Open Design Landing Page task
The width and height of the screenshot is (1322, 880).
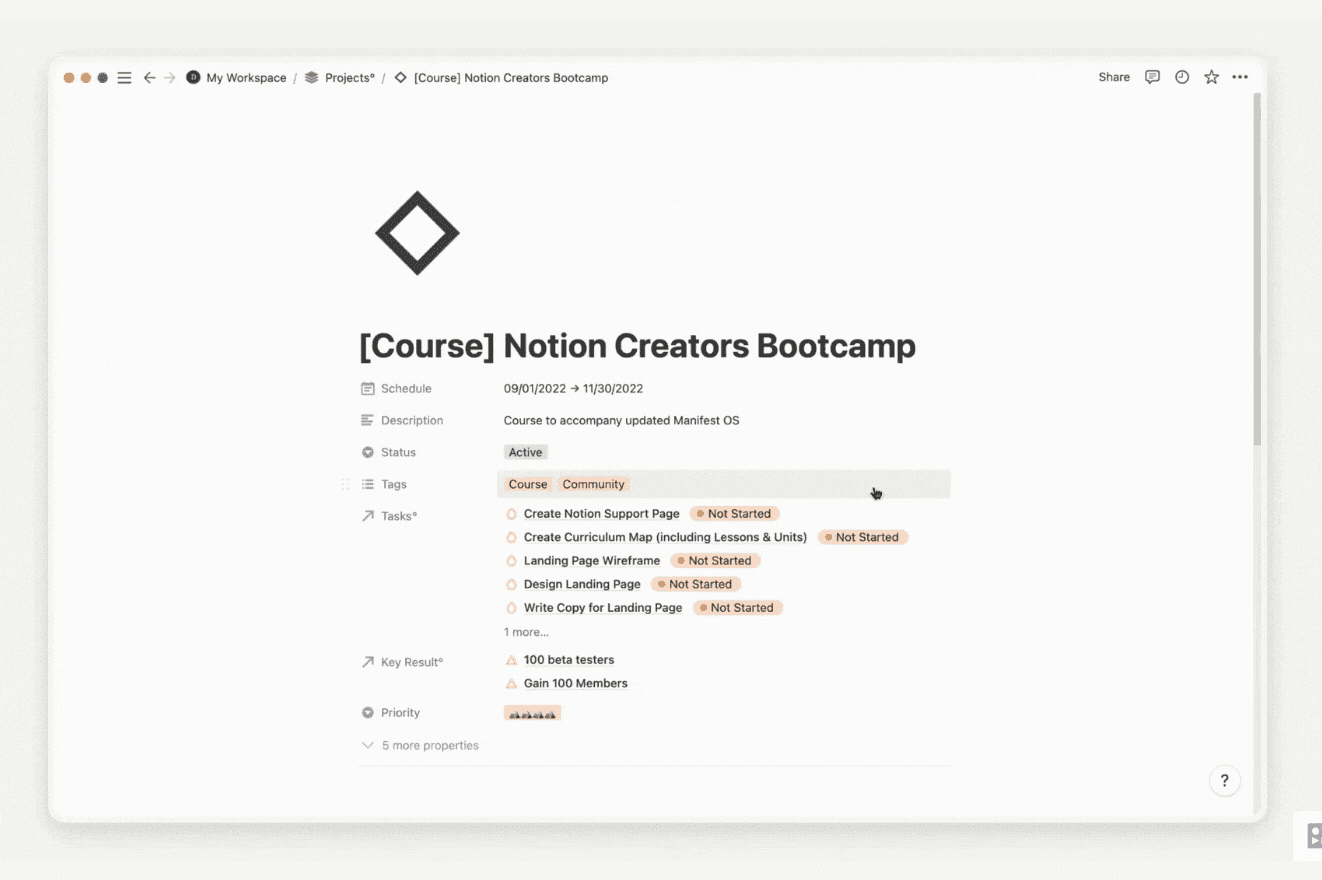[582, 584]
